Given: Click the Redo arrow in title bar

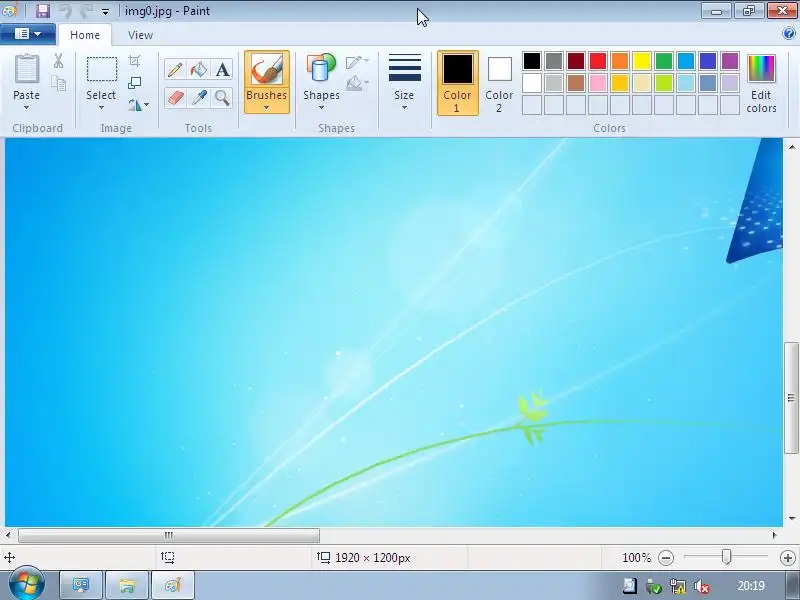Looking at the screenshot, I should pos(86,11).
